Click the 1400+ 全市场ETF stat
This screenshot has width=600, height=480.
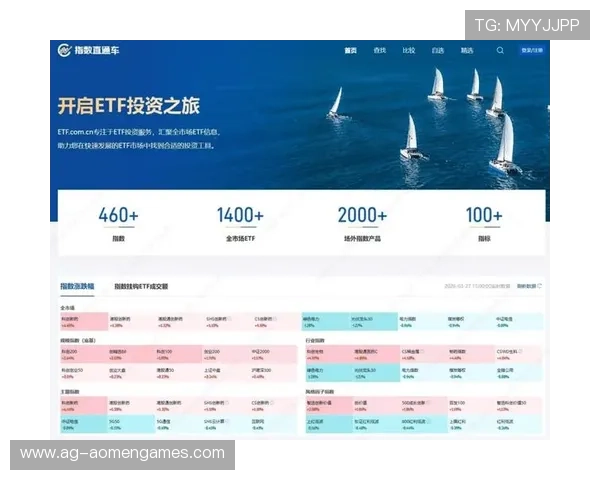[240, 224]
